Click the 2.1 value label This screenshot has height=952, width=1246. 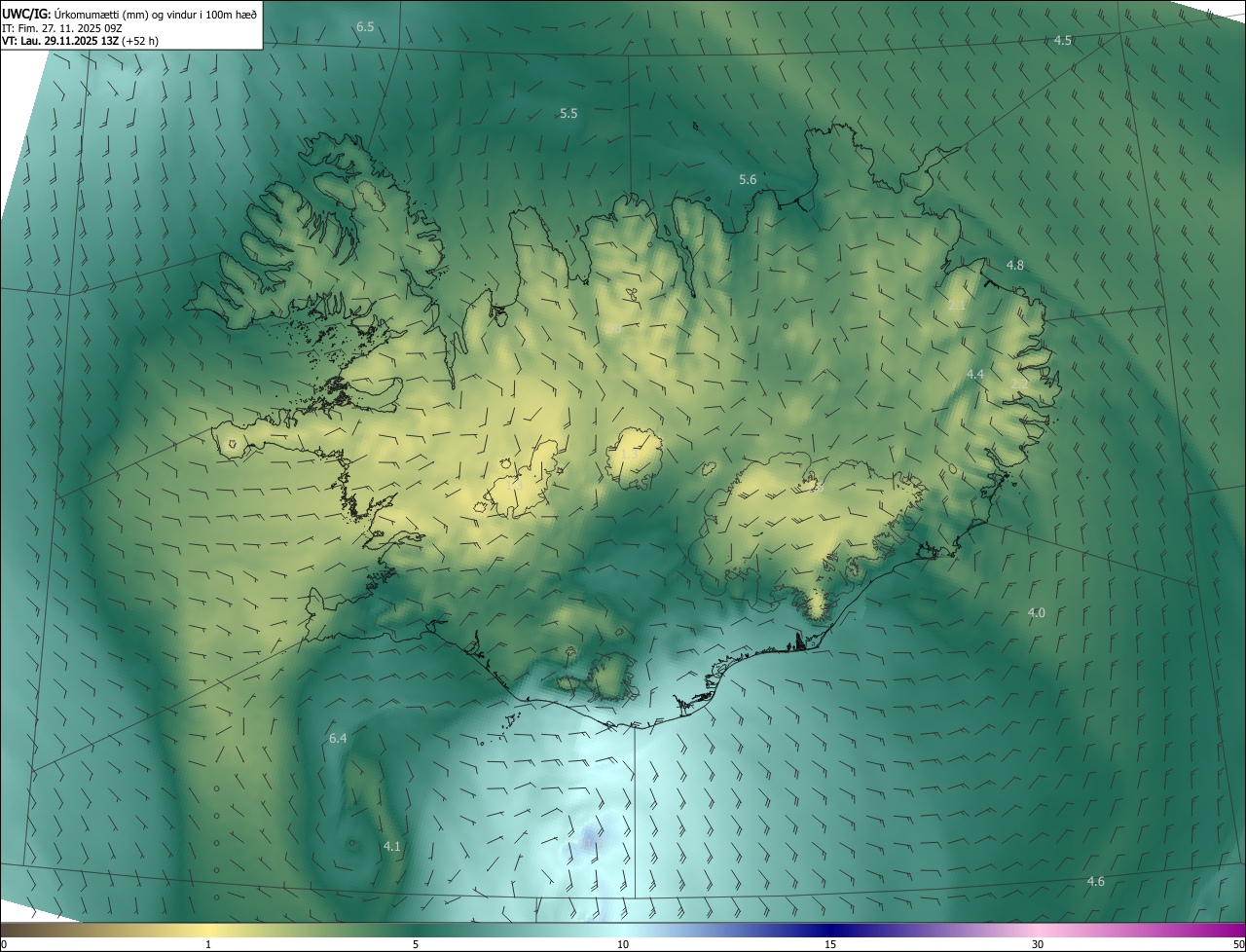click(x=957, y=306)
